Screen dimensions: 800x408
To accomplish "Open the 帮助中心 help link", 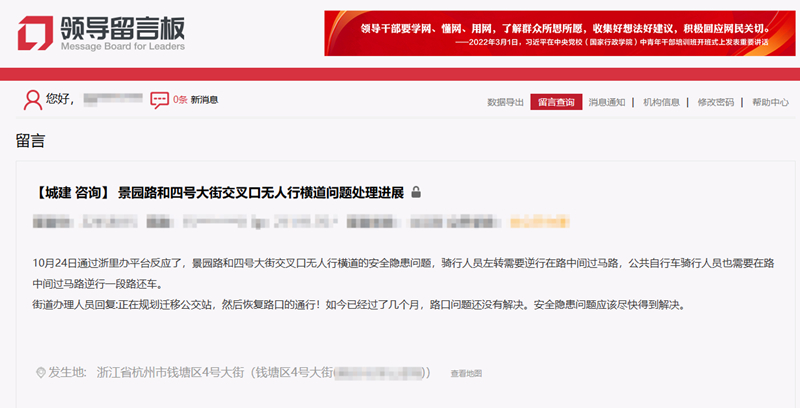I will (770, 102).
